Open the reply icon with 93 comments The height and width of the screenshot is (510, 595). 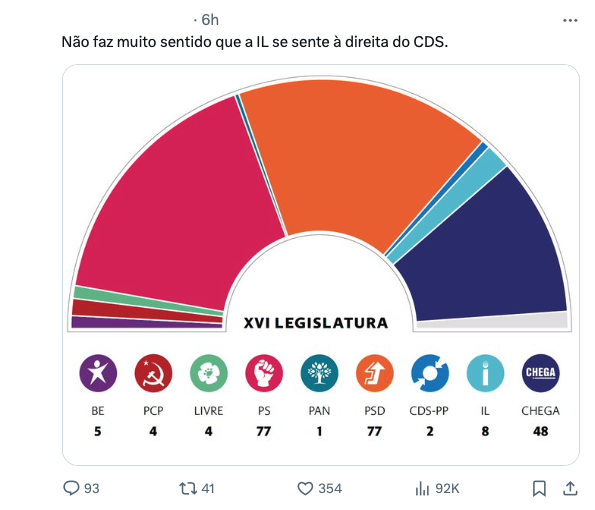[x=71, y=488]
